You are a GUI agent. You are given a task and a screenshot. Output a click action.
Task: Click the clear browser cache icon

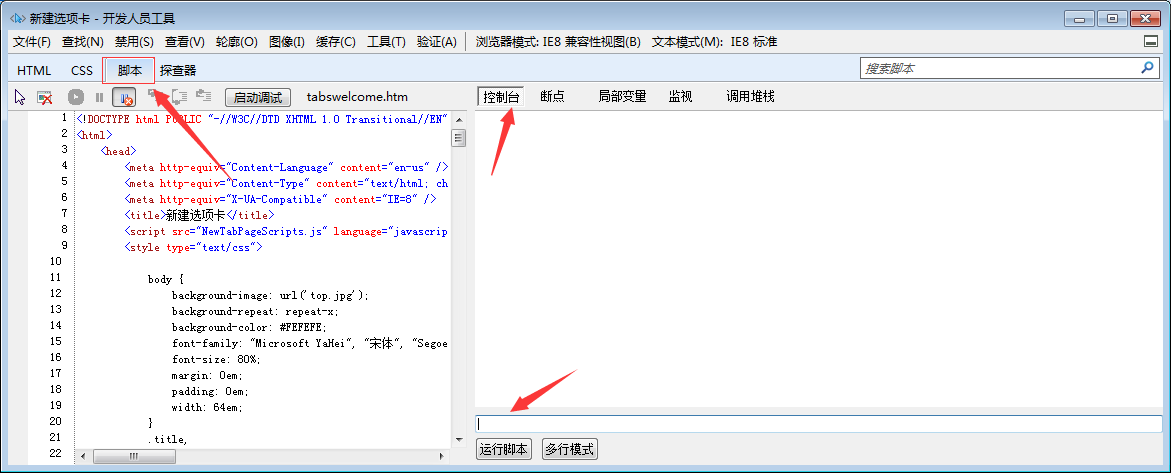tap(45, 97)
